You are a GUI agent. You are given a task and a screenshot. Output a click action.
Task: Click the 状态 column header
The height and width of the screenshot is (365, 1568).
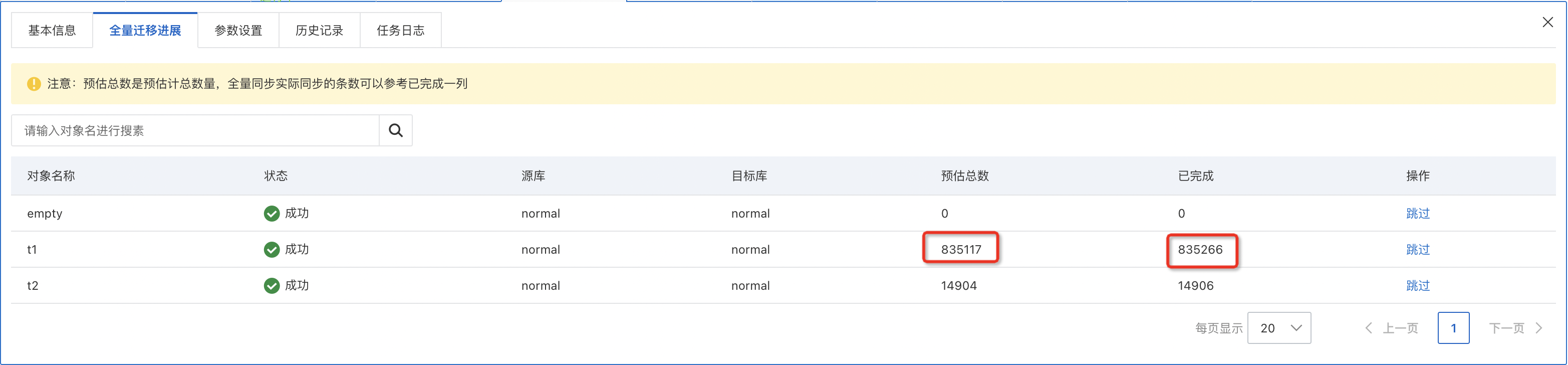click(276, 176)
